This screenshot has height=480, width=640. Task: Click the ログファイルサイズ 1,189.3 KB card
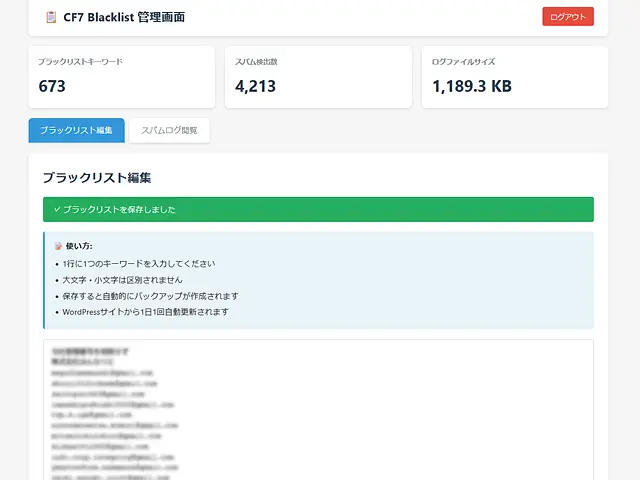pyautogui.click(x=515, y=77)
